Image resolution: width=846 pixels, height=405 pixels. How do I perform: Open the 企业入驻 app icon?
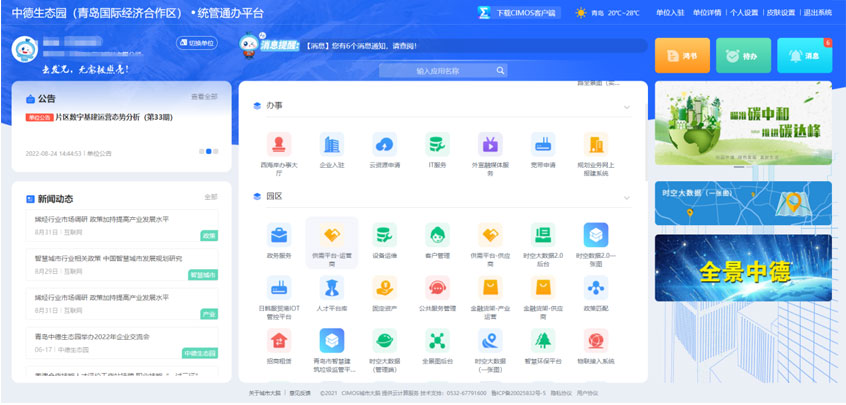(331, 144)
